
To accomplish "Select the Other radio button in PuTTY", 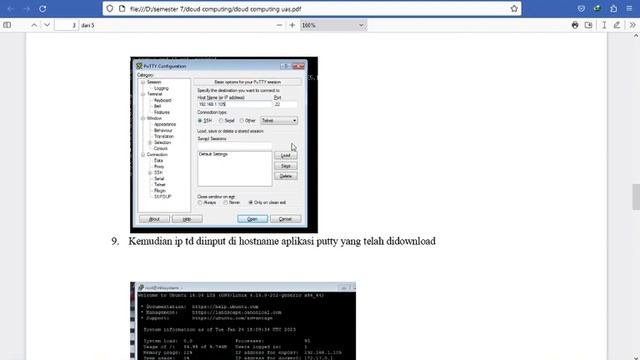I will [x=242, y=121].
